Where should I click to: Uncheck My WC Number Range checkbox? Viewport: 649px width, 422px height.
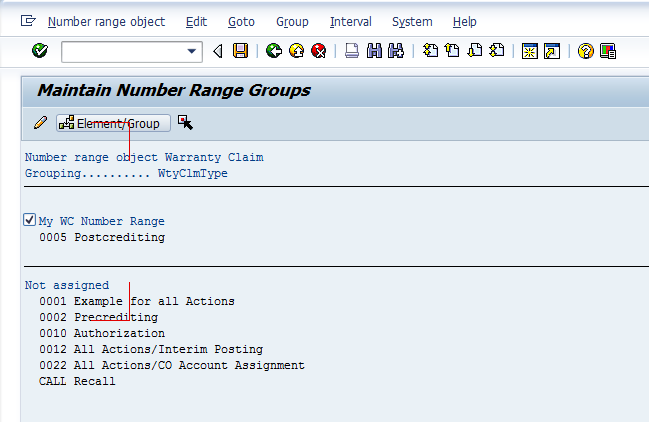click(x=29, y=220)
